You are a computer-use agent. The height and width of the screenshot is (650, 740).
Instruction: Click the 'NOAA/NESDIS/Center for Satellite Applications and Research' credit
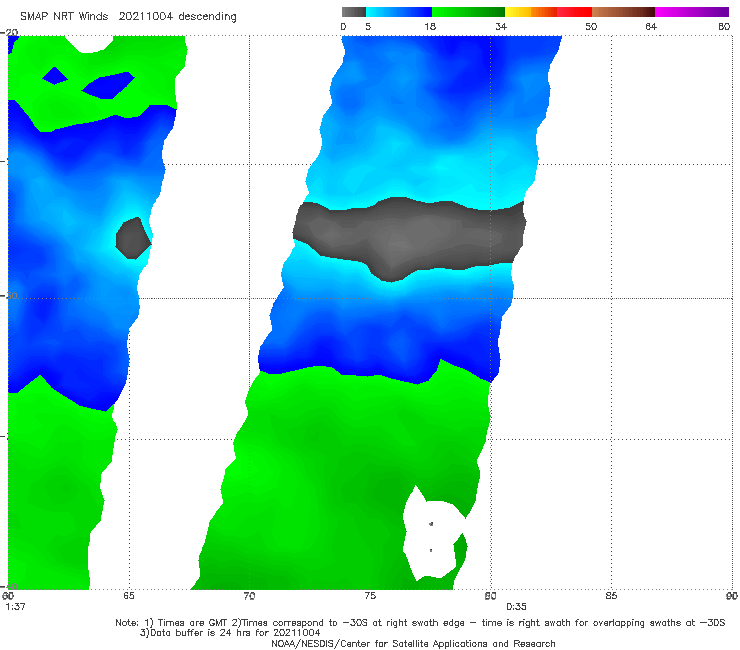click(413, 643)
